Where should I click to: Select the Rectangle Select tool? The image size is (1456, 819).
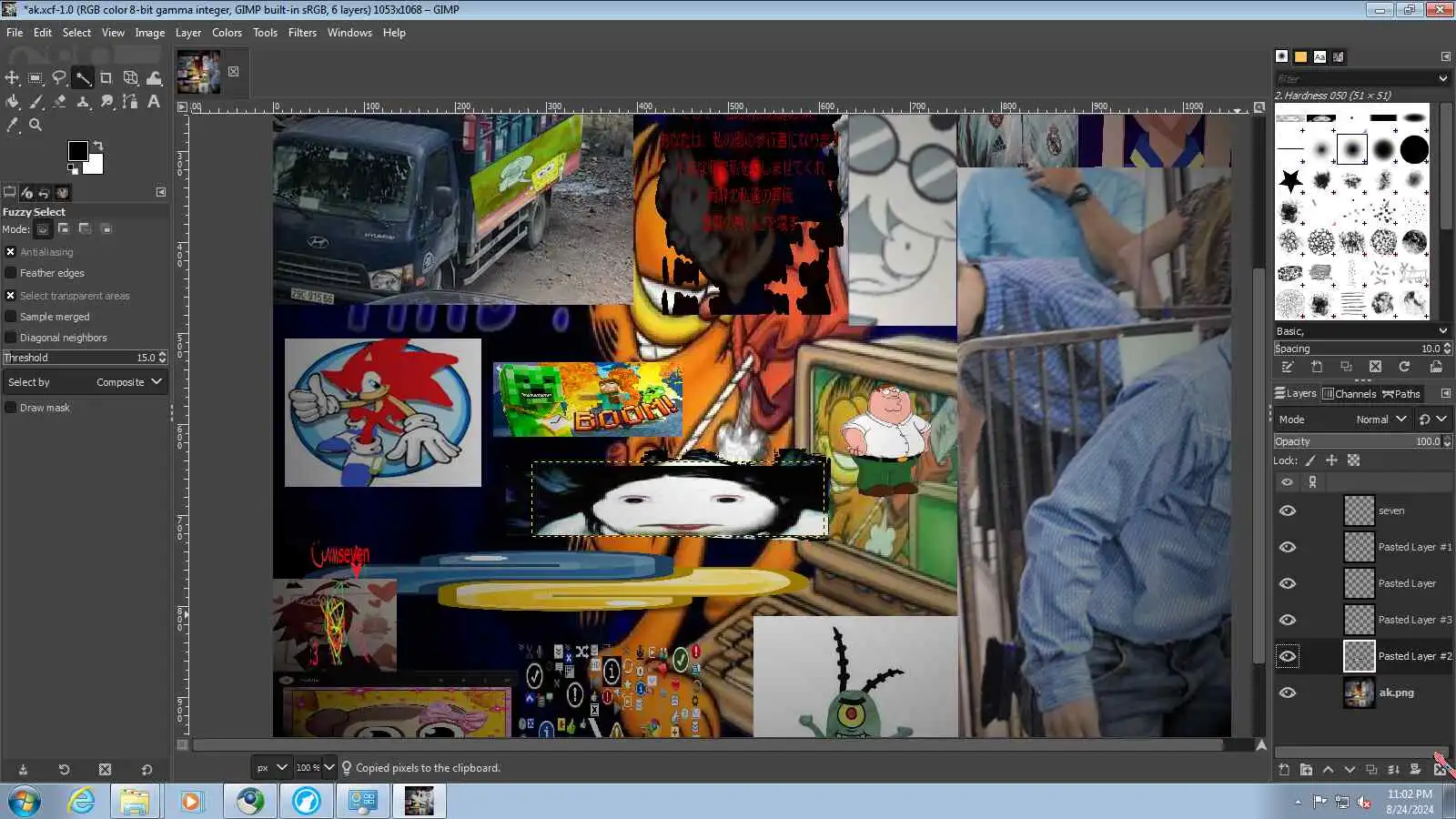(x=35, y=78)
